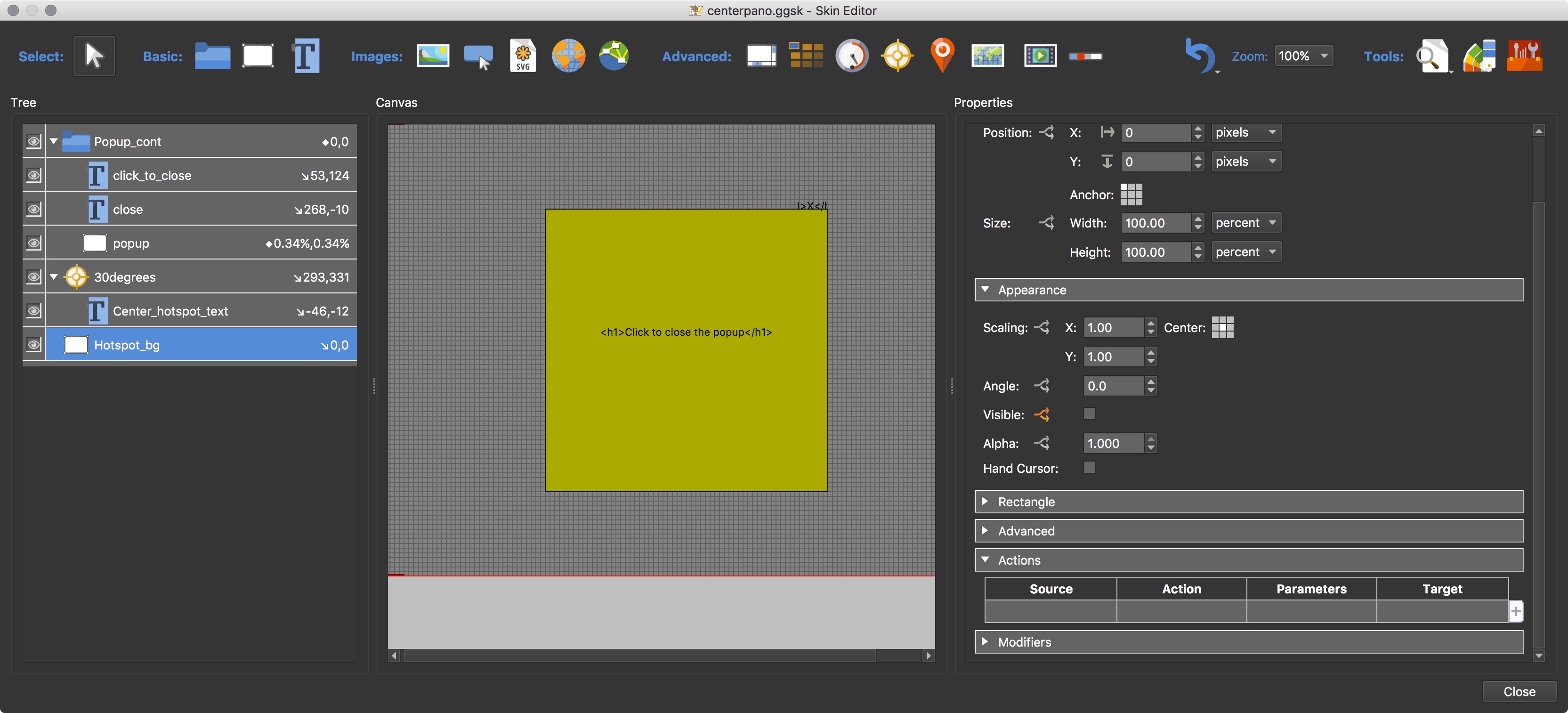
Task: Add a cloner grid element
Action: [x=806, y=56]
